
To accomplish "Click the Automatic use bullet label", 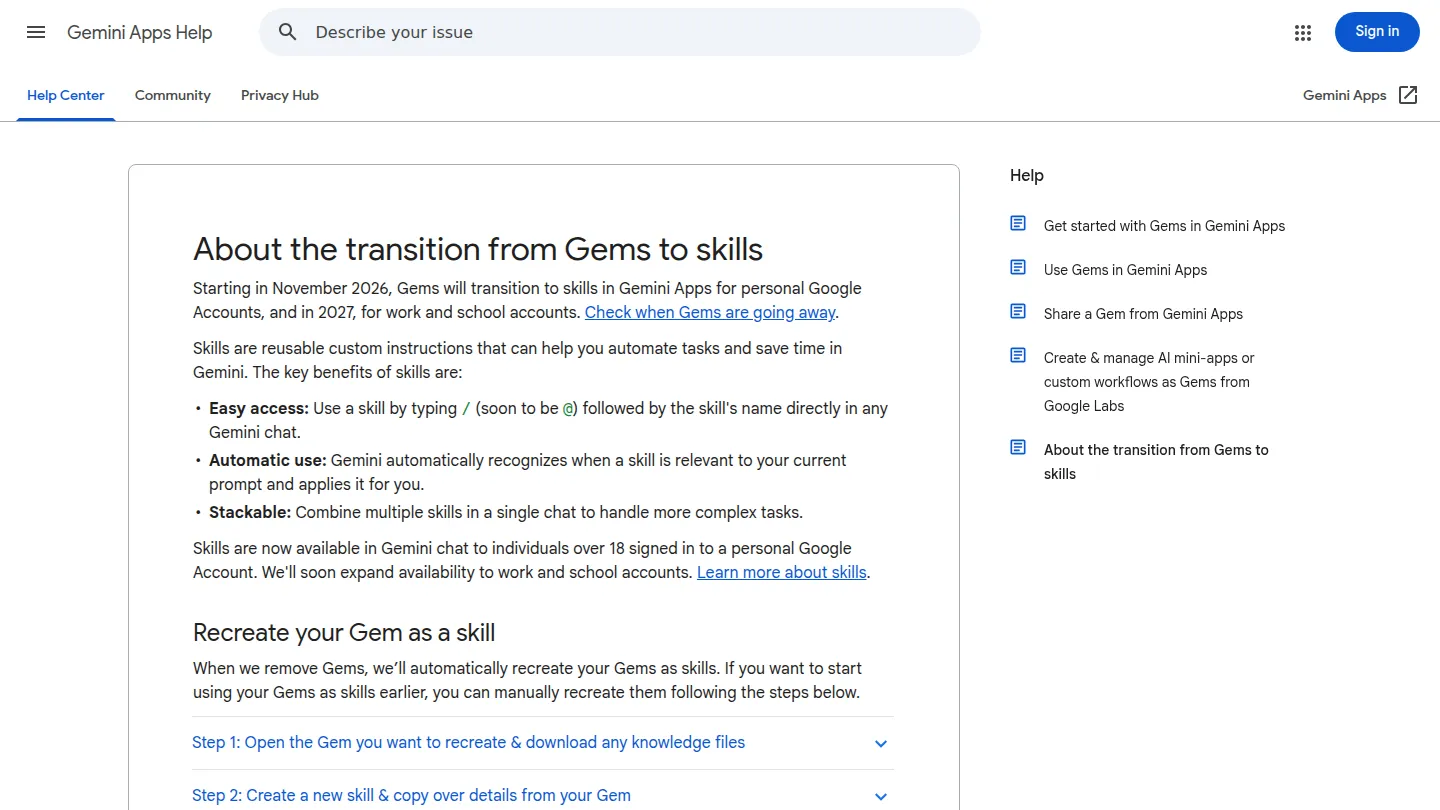I will point(268,460).
